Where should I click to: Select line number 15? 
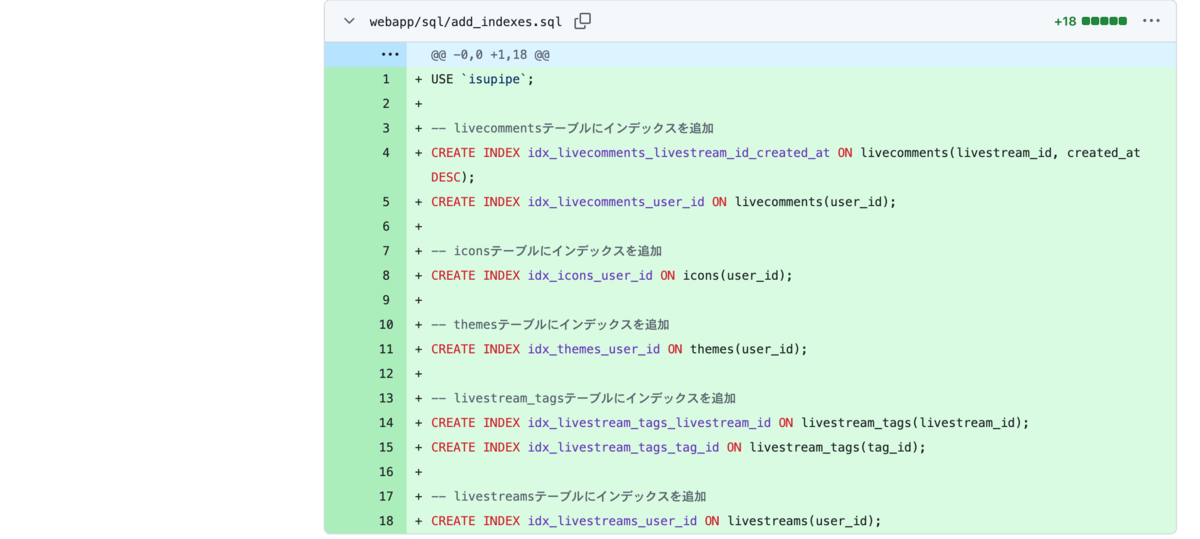(x=386, y=447)
